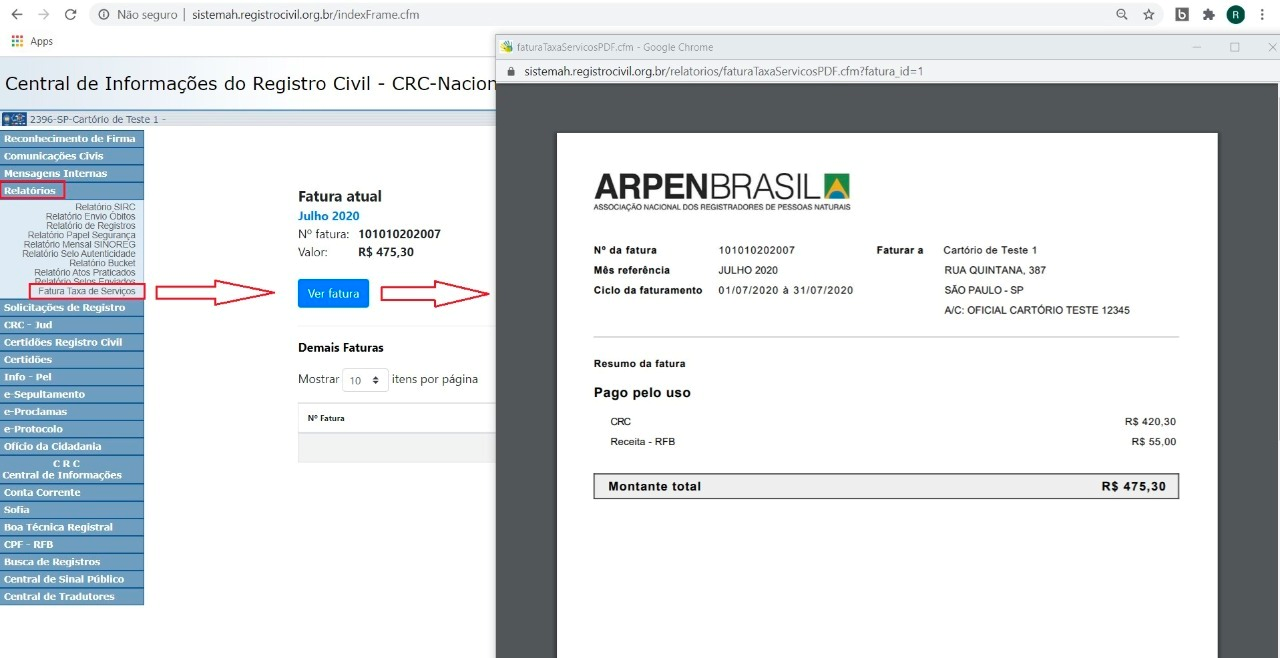Open CRC - Jud menu item
Screen dimensions: 1280x658
[72, 325]
